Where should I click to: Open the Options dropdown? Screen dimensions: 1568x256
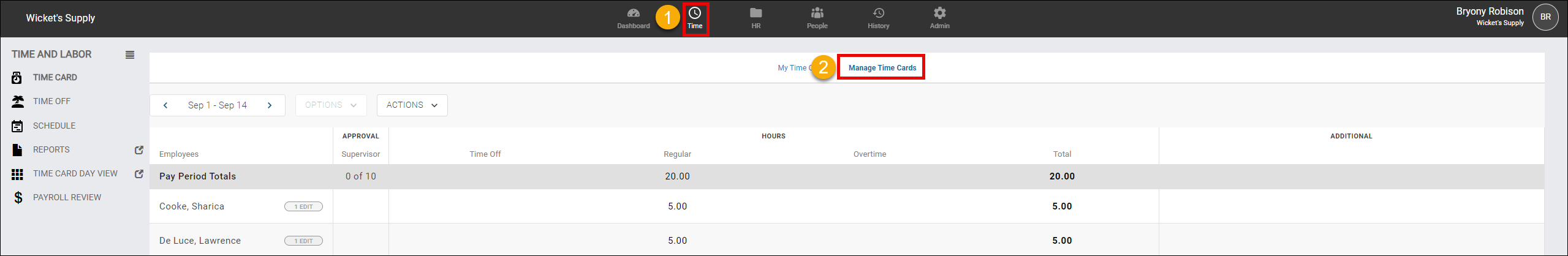tap(331, 105)
